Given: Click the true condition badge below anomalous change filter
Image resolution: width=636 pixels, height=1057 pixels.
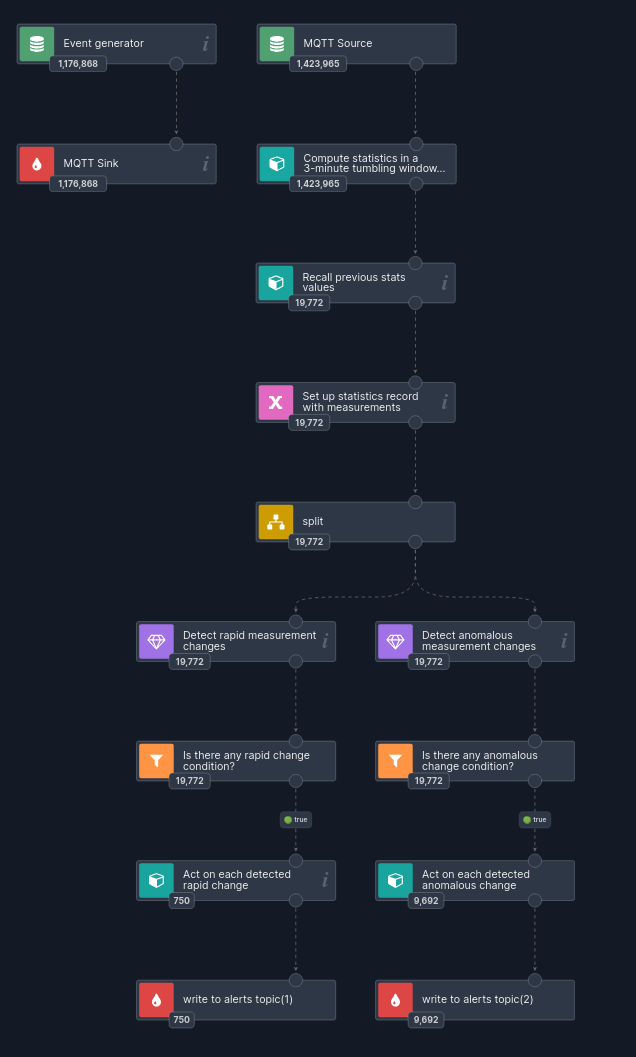Looking at the screenshot, I should tap(534, 819).
